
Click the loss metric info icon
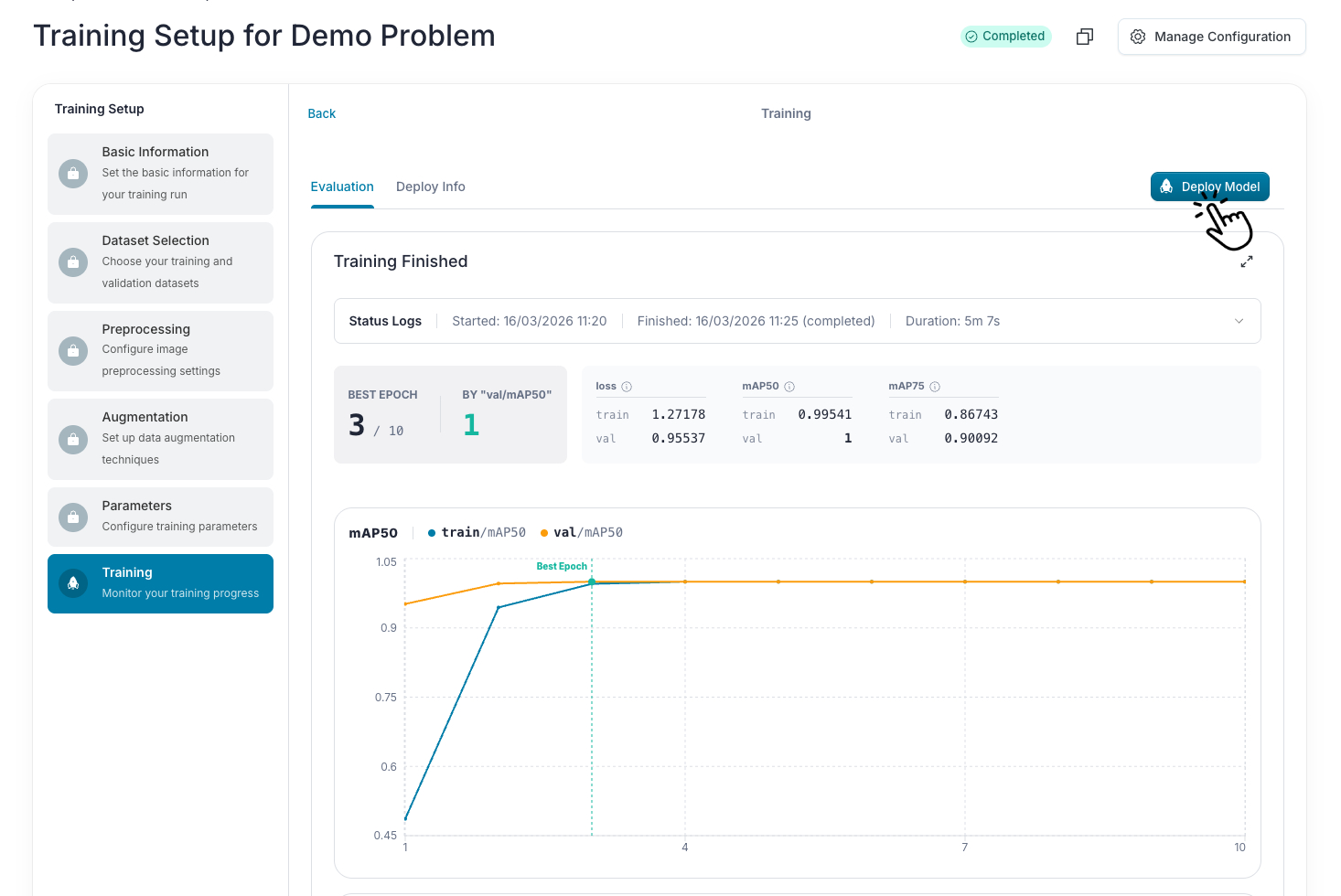point(627,387)
